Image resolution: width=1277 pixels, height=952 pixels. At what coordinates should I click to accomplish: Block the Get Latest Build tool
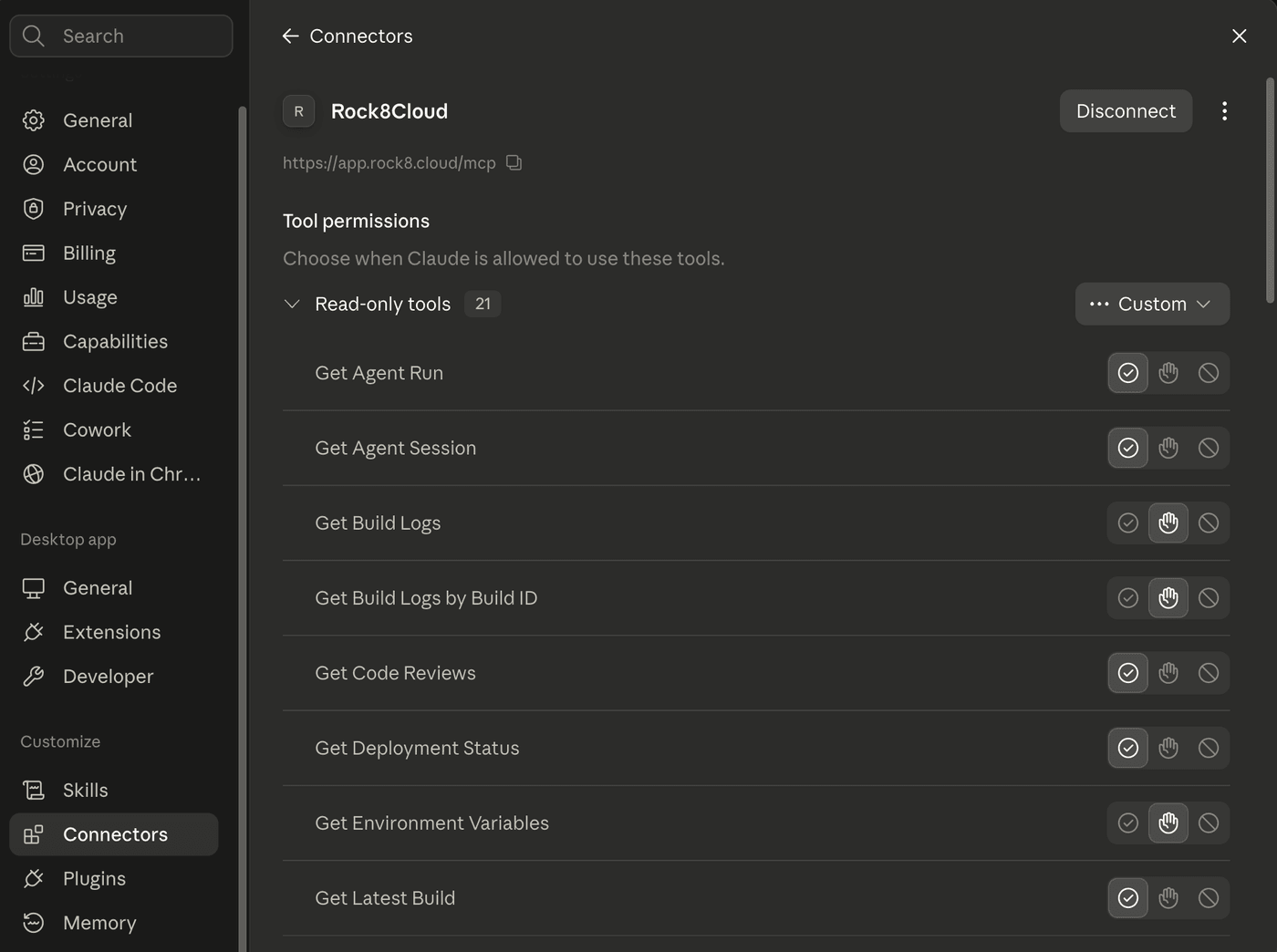[x=1209, y=898]
